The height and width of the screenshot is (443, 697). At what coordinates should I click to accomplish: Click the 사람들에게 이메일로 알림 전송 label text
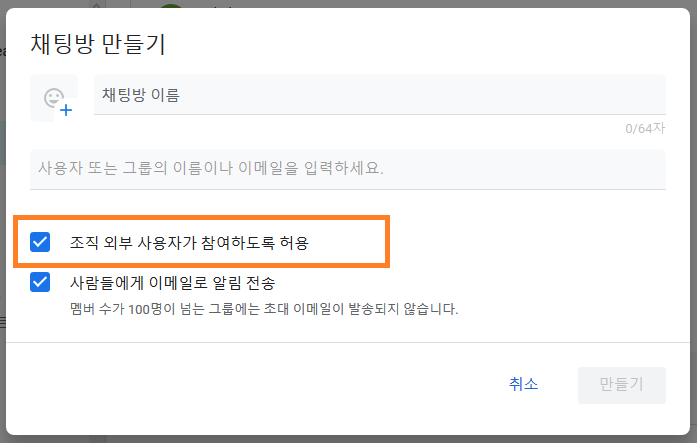coord(172,283)
